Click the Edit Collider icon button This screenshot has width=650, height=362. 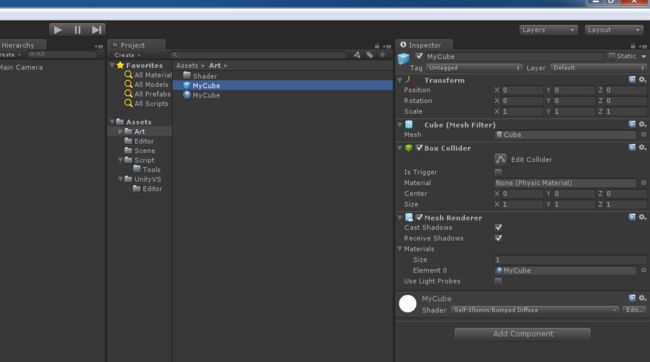(x=500, y=159)
